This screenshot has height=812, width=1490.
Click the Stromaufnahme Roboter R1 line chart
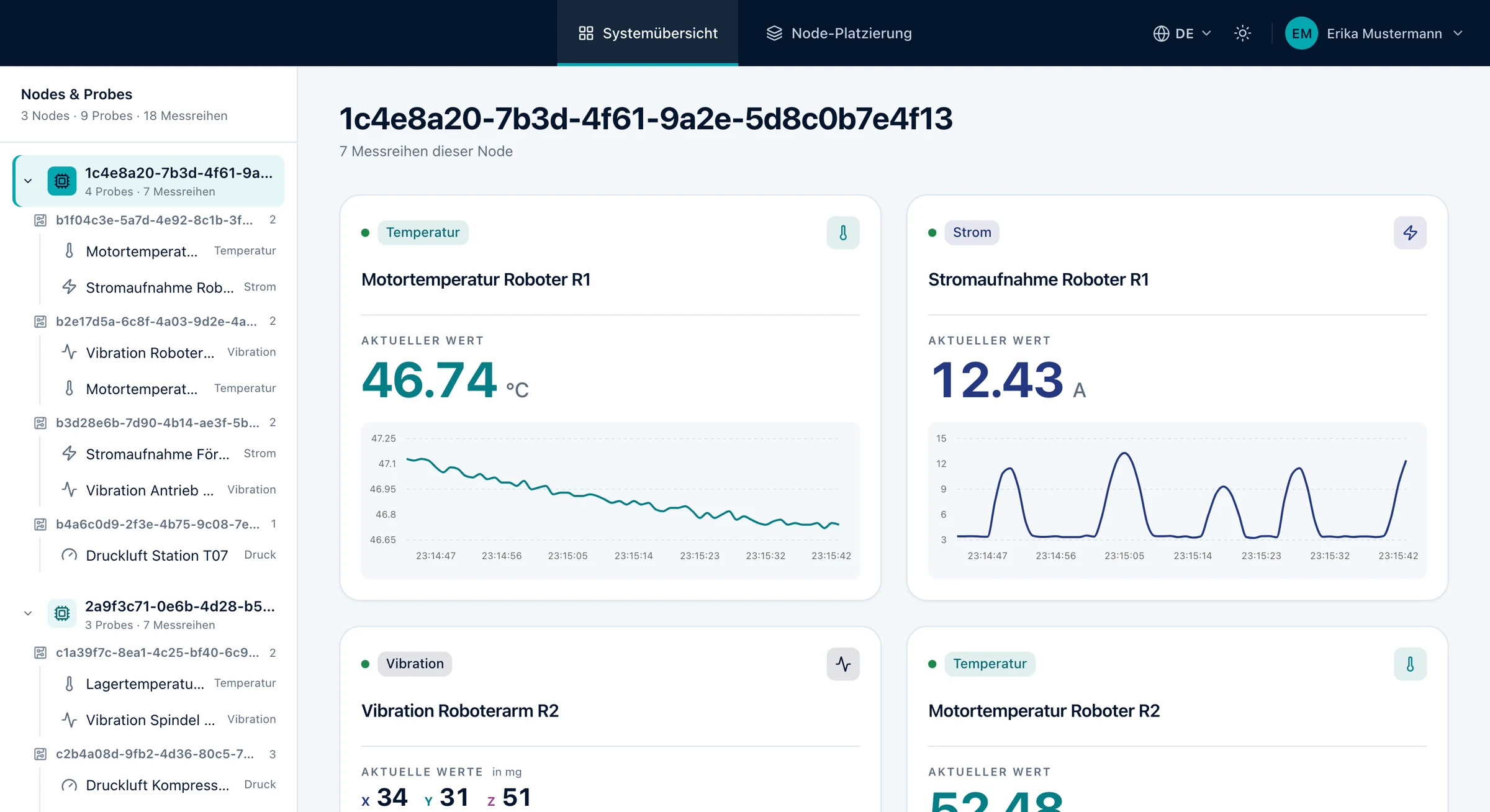coord(1177,501)
